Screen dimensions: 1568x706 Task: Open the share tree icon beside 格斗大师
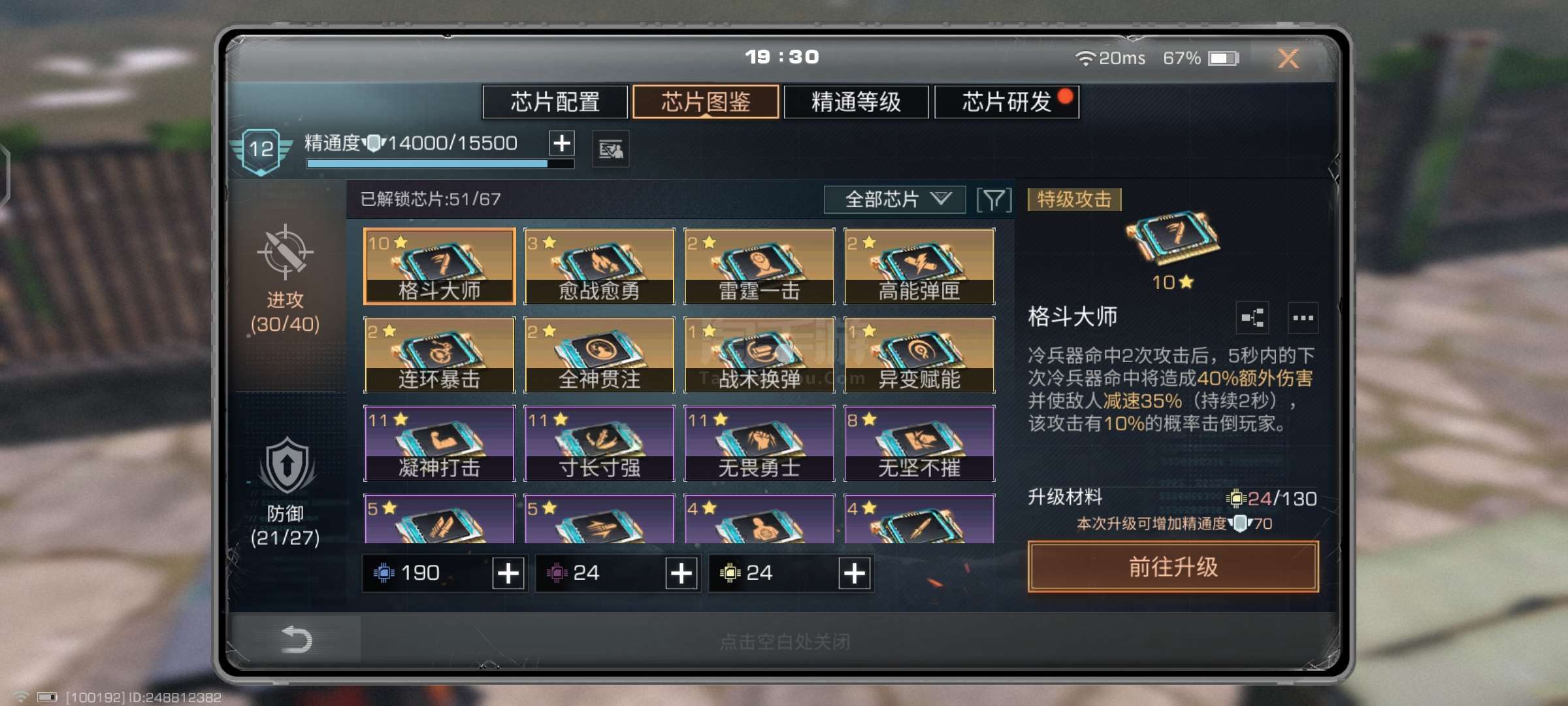point(1252,318)
